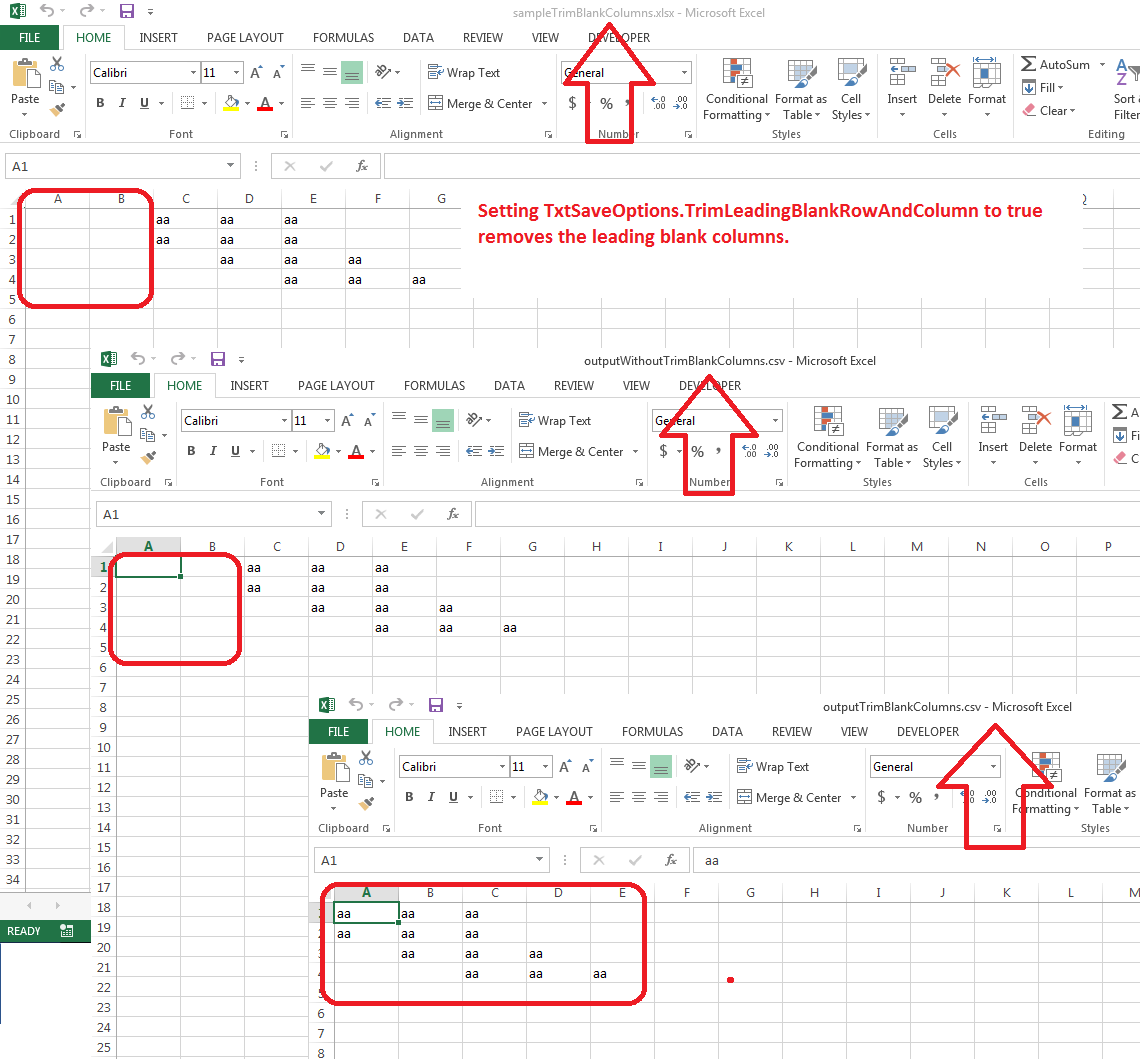This screenshot has width=1140, height=1059.
Task: Open the General number format dropdown
Action: (x=686, y=72)
